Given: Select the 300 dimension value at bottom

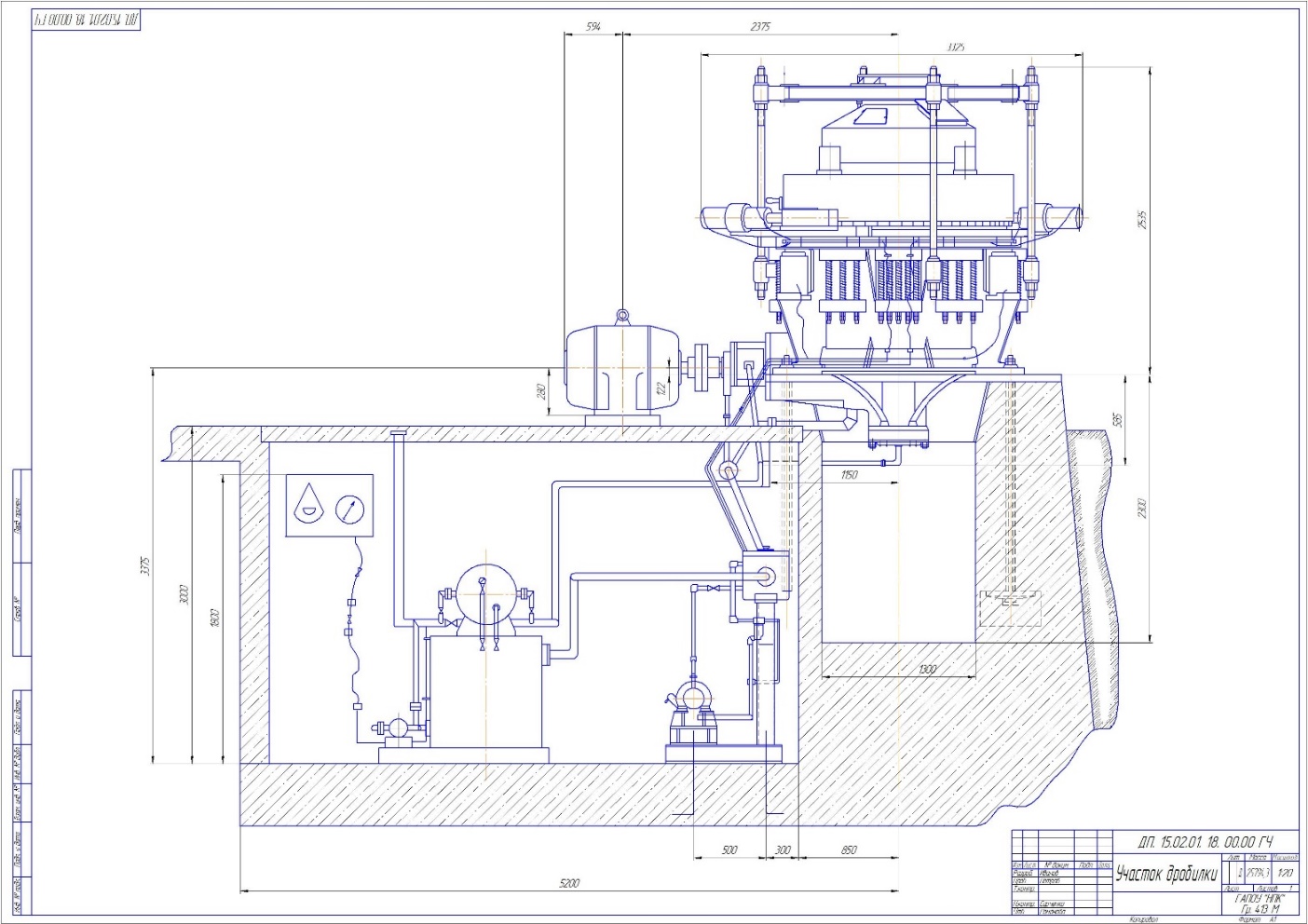Looking at the screenshot, I should pyautogui.click(x=783, y=850).
